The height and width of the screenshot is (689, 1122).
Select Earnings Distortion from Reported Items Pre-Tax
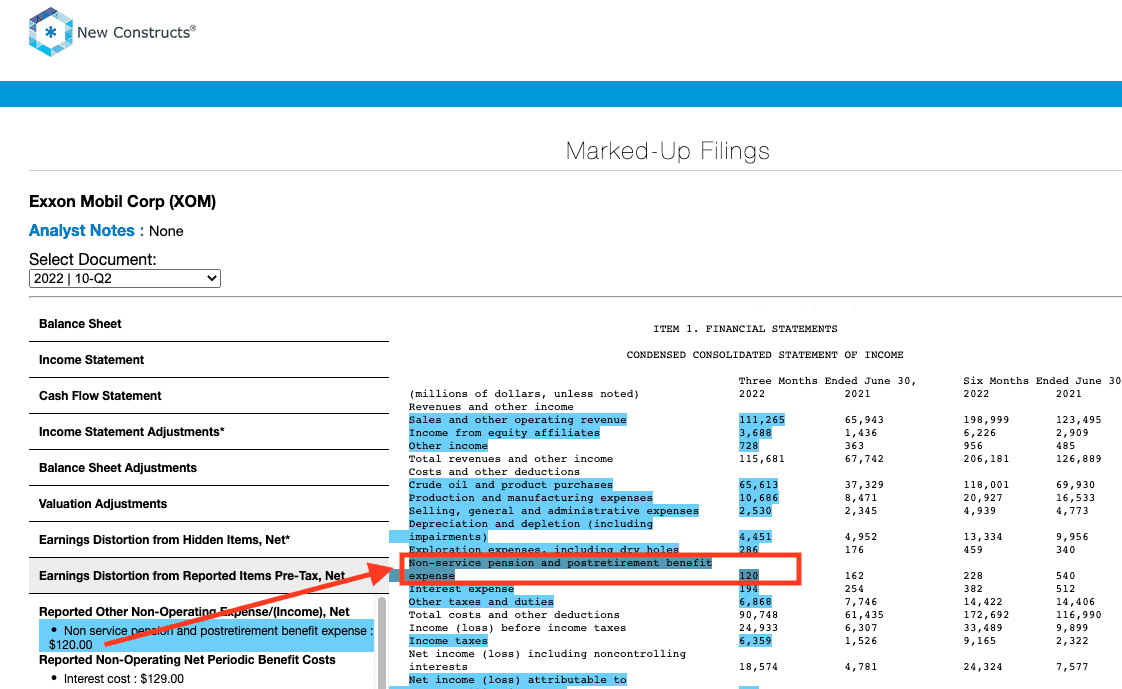209,576
